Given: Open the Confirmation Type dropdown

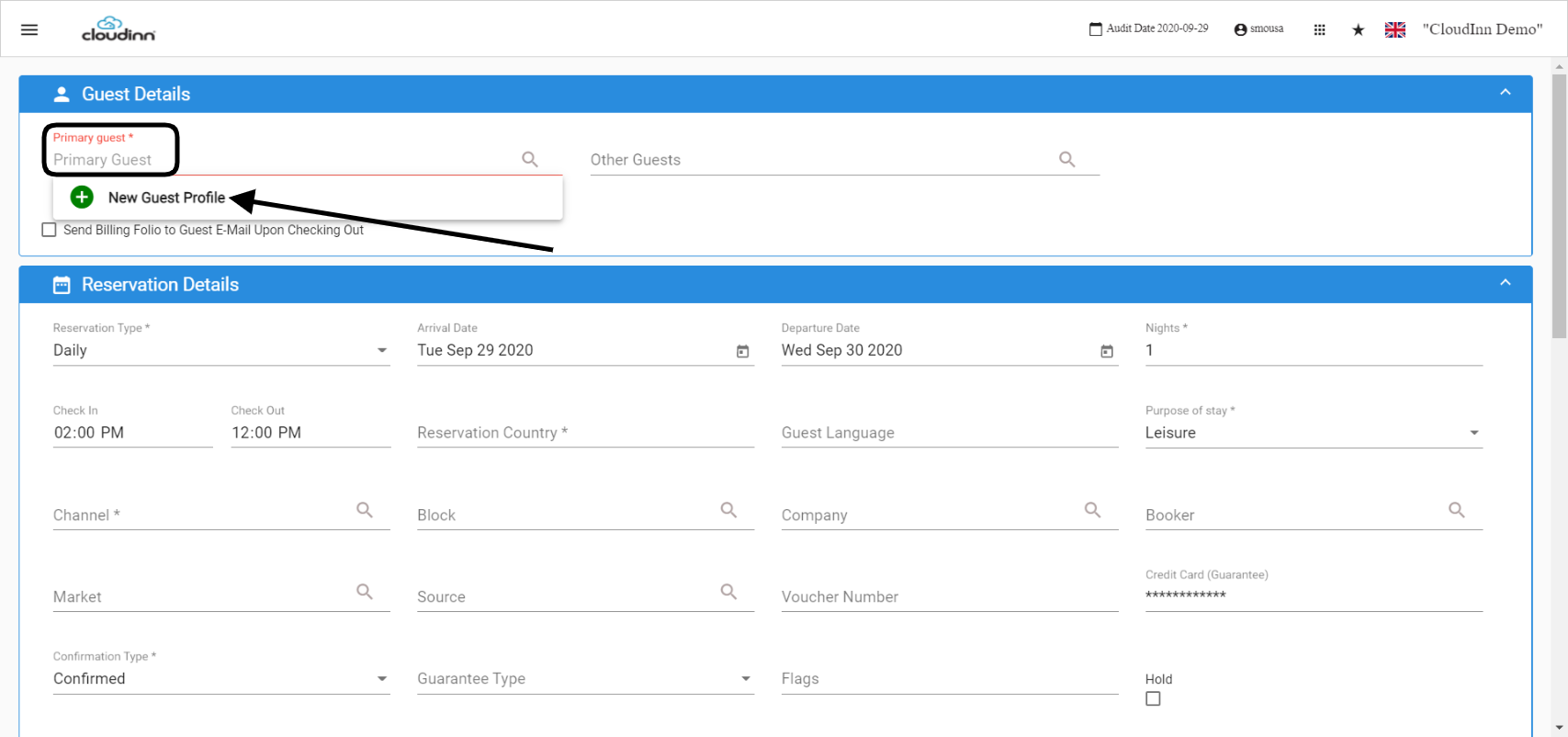Looking at the screenshot, I should tap(221, 679).
